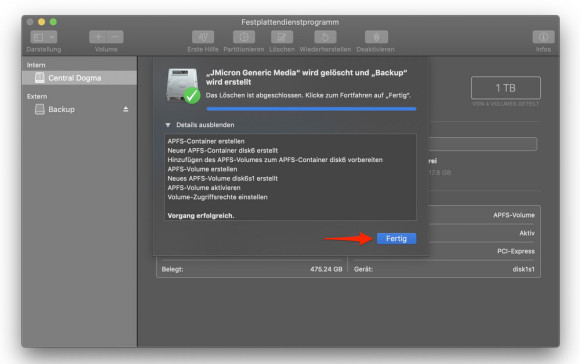Select the Backup external disk
This screenshot has height=364, width=580.
(80, 109)
